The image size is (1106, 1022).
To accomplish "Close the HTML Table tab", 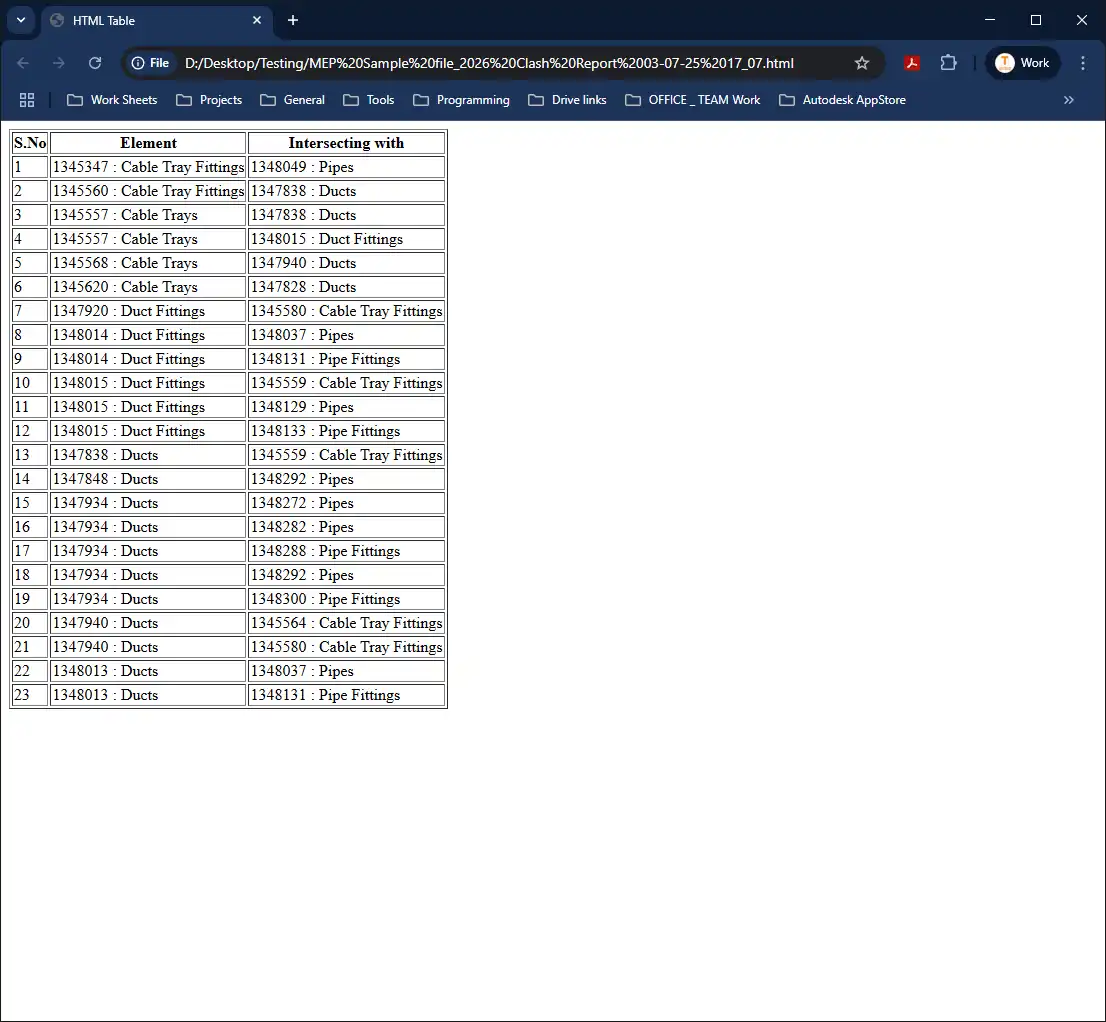I will point(257,20).
